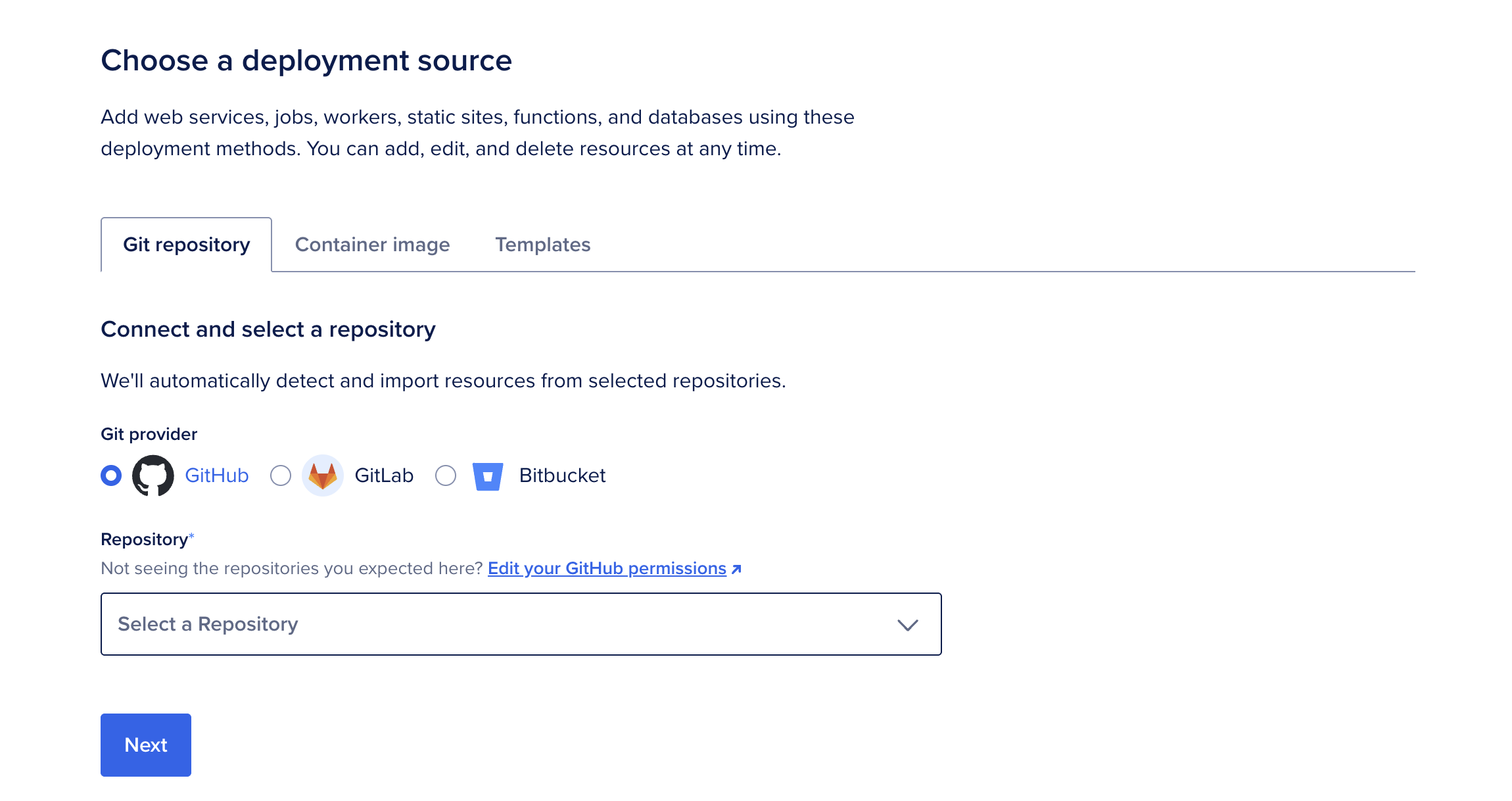Open GitLab via its provider icon
This screenshot has width=1512, height=801.
point(323,475)
